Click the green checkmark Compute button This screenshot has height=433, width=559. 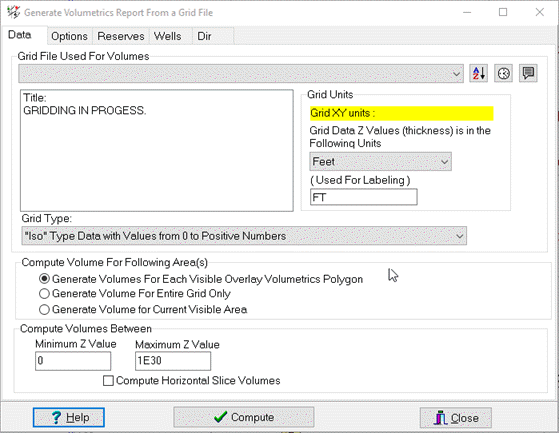click(x=243, y=417)
